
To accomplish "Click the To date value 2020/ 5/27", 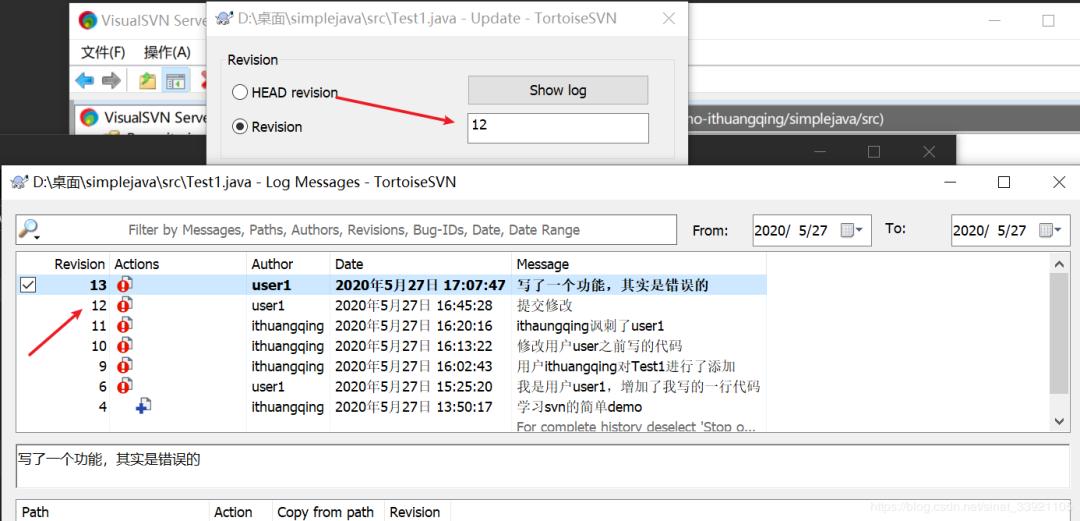I will tap(989, 230).
